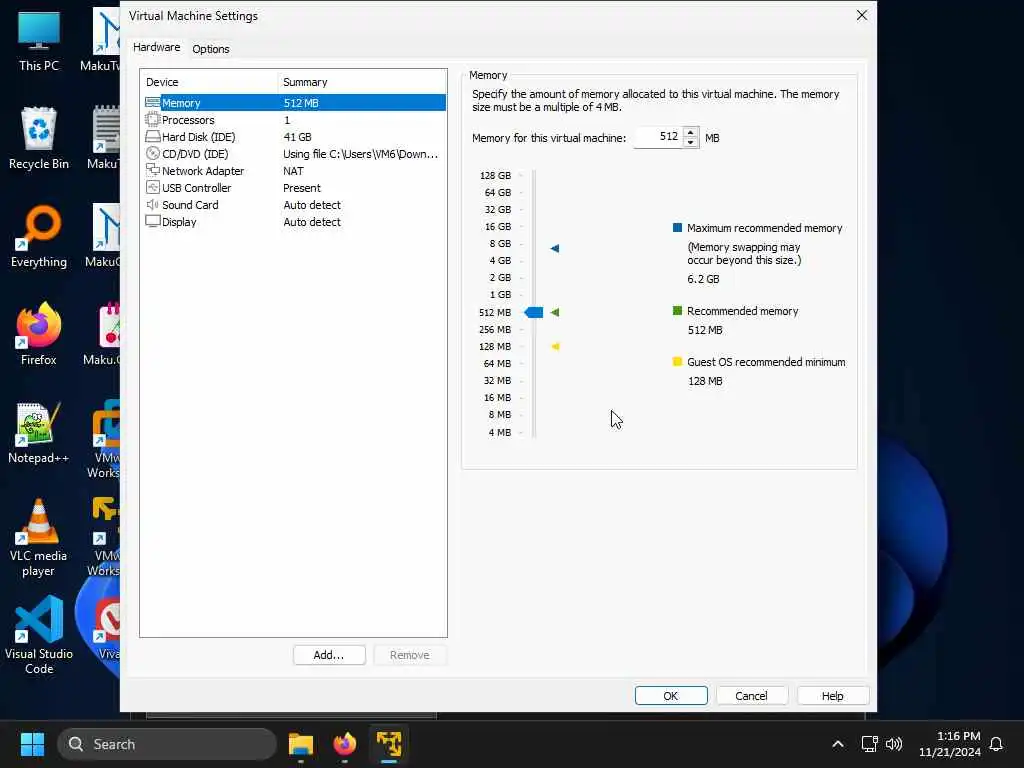This screenshot has height=768, width=1024.
Task: Close the Virtual Machine Settings dialog
Action: (861, 15)
